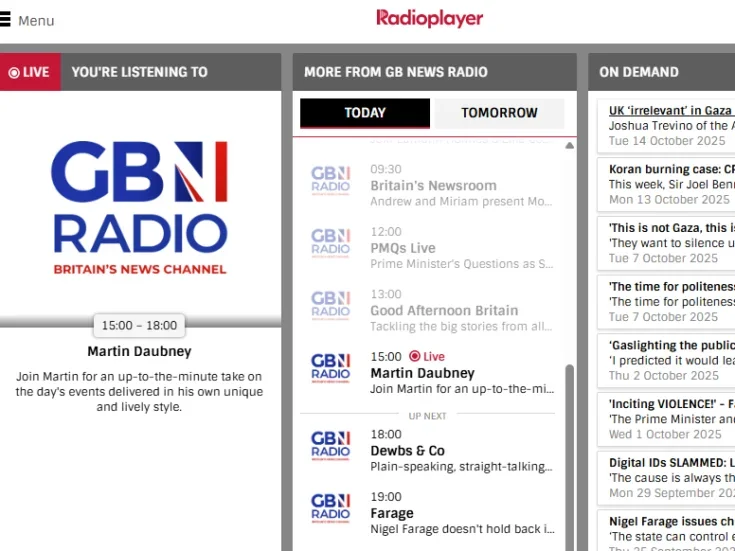Click YOU'RE LISTENING TO header text
Screen dimensions: 735x551
[139, 72]
